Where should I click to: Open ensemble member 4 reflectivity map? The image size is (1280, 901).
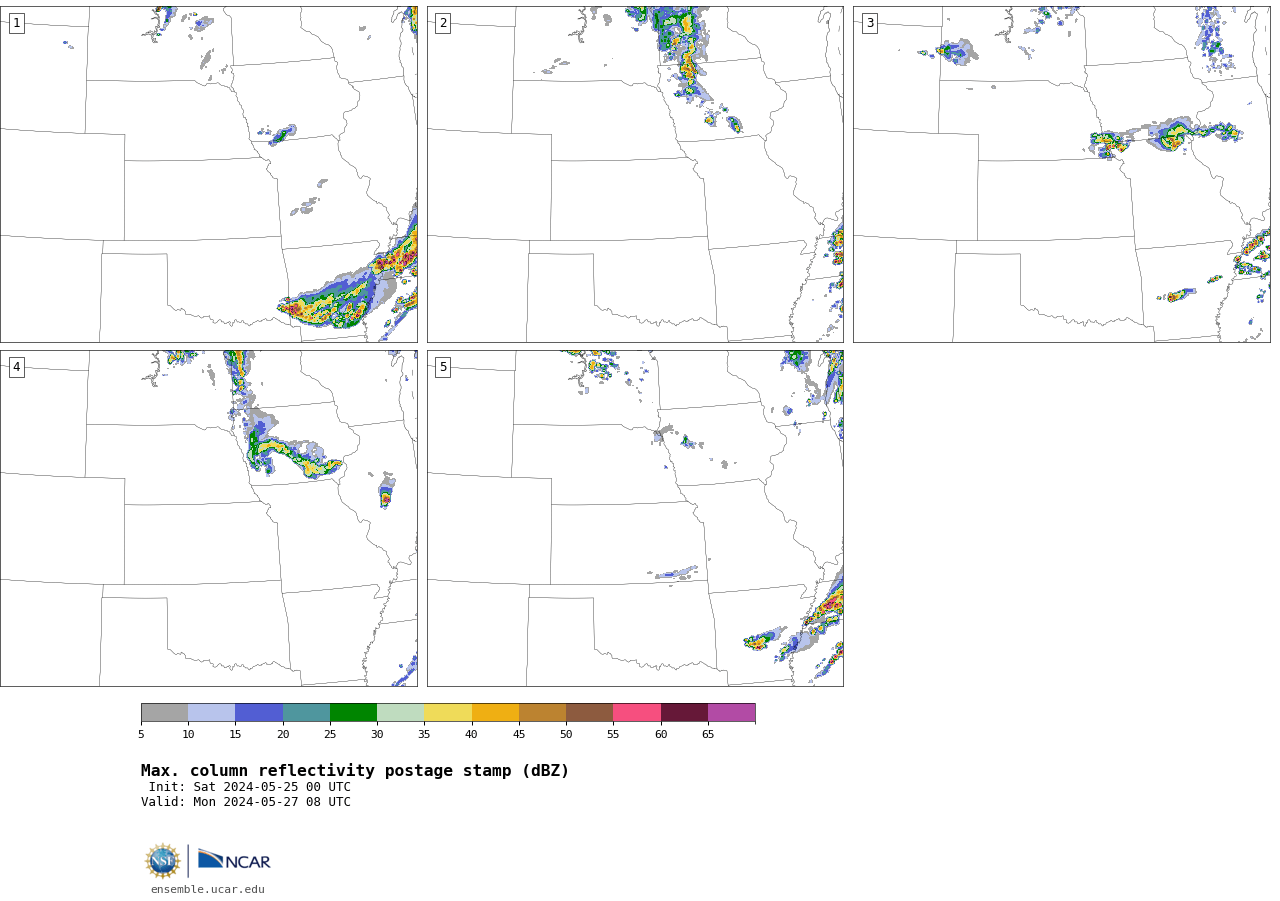(209, 518)
